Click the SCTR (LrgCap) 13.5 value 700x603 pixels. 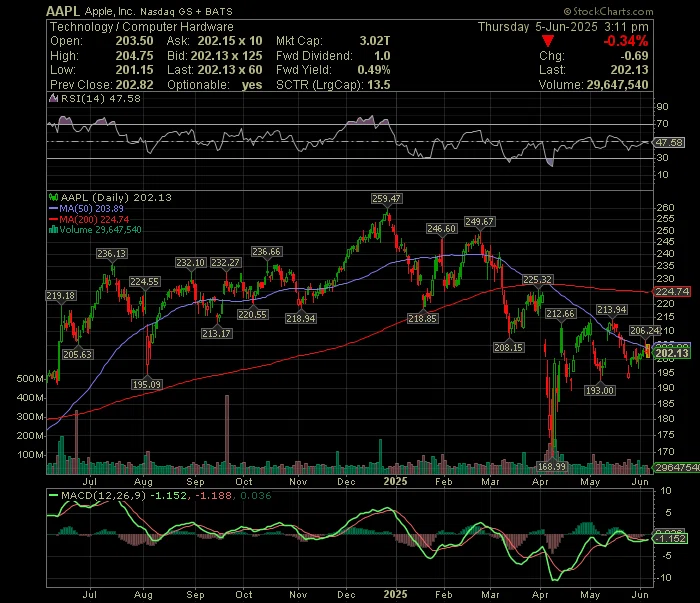click(379, 85)
